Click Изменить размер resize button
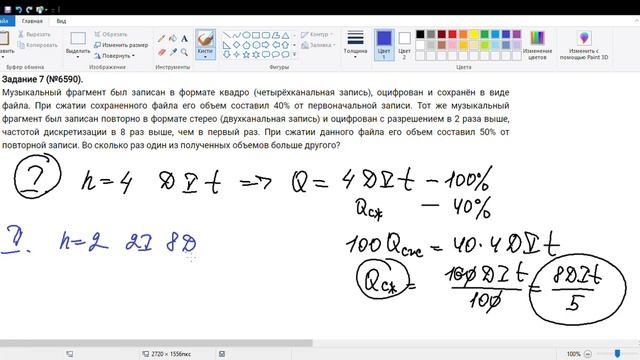 pos(121,45)
